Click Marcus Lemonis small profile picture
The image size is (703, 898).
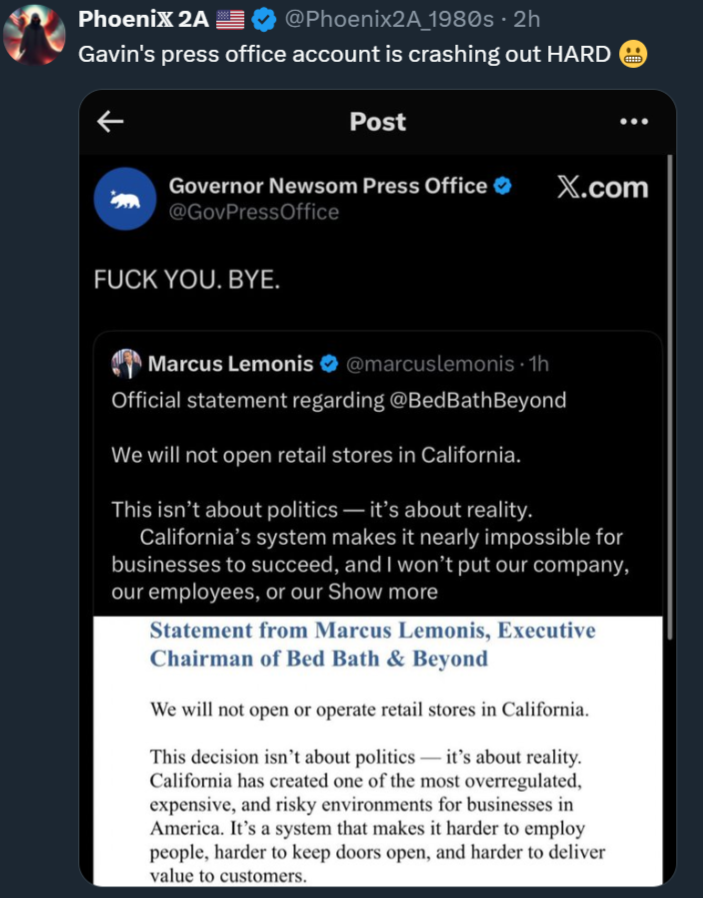tap(127, 364)
